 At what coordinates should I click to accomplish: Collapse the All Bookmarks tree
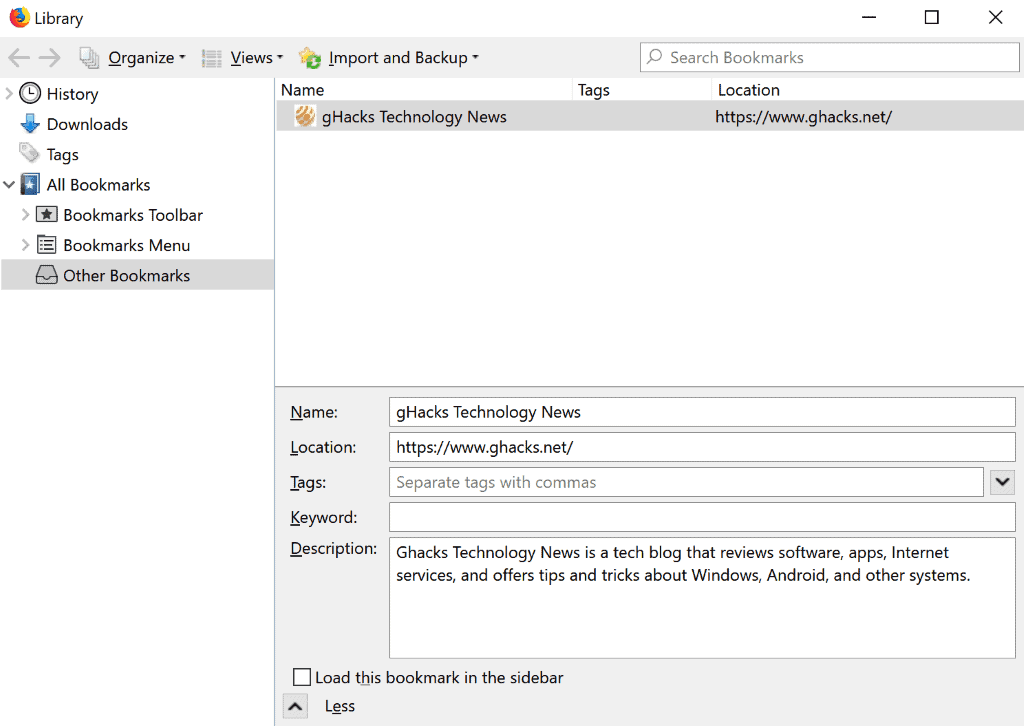(10, 184)
